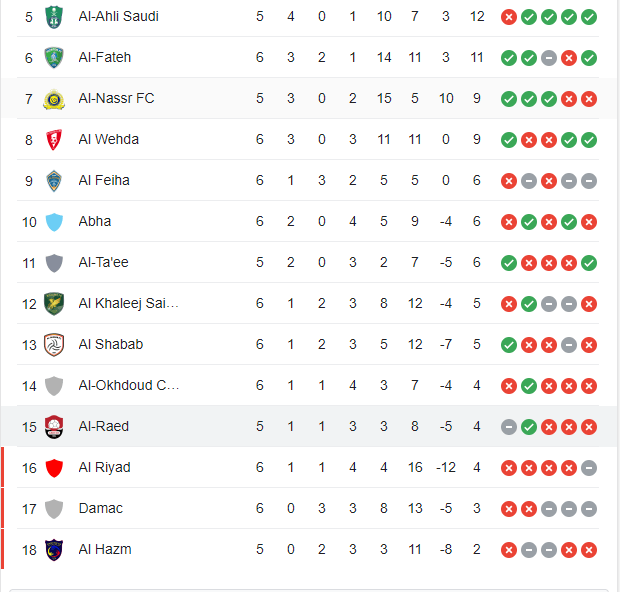Screen dimensions: 620x592
Task: Click Al-Nassr FC's last loss result icon
Action: click(x=588, y=99)
